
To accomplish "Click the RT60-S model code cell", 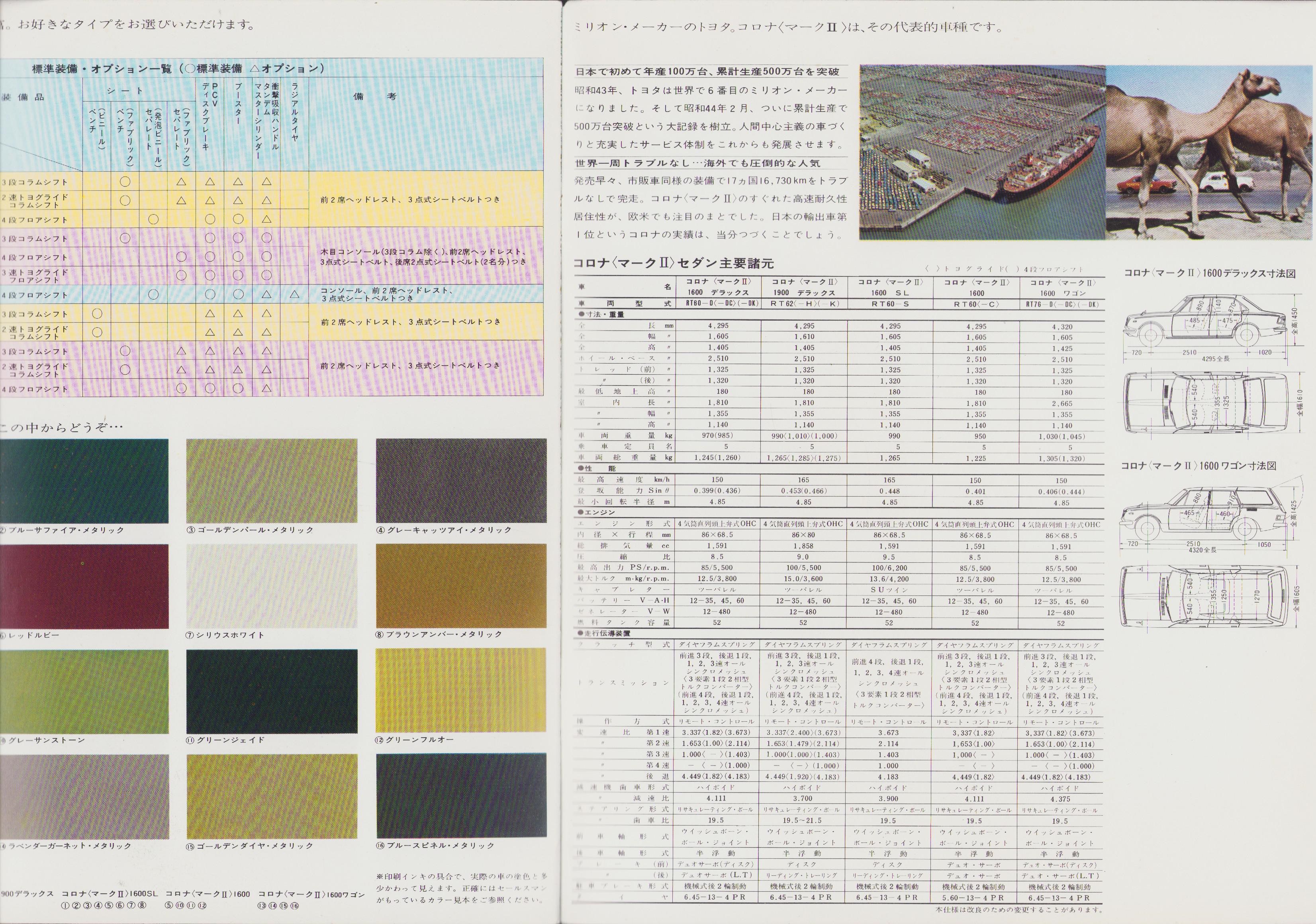I will (x=890, y=304).
